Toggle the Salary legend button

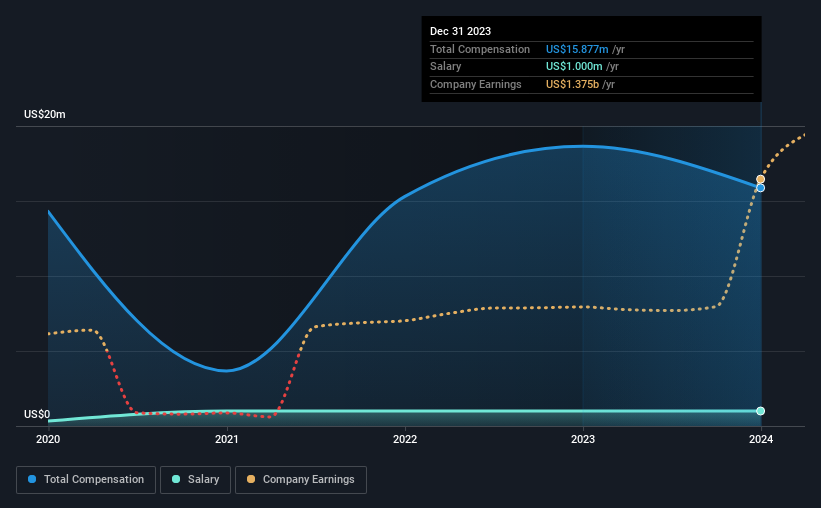click(195, 480)
